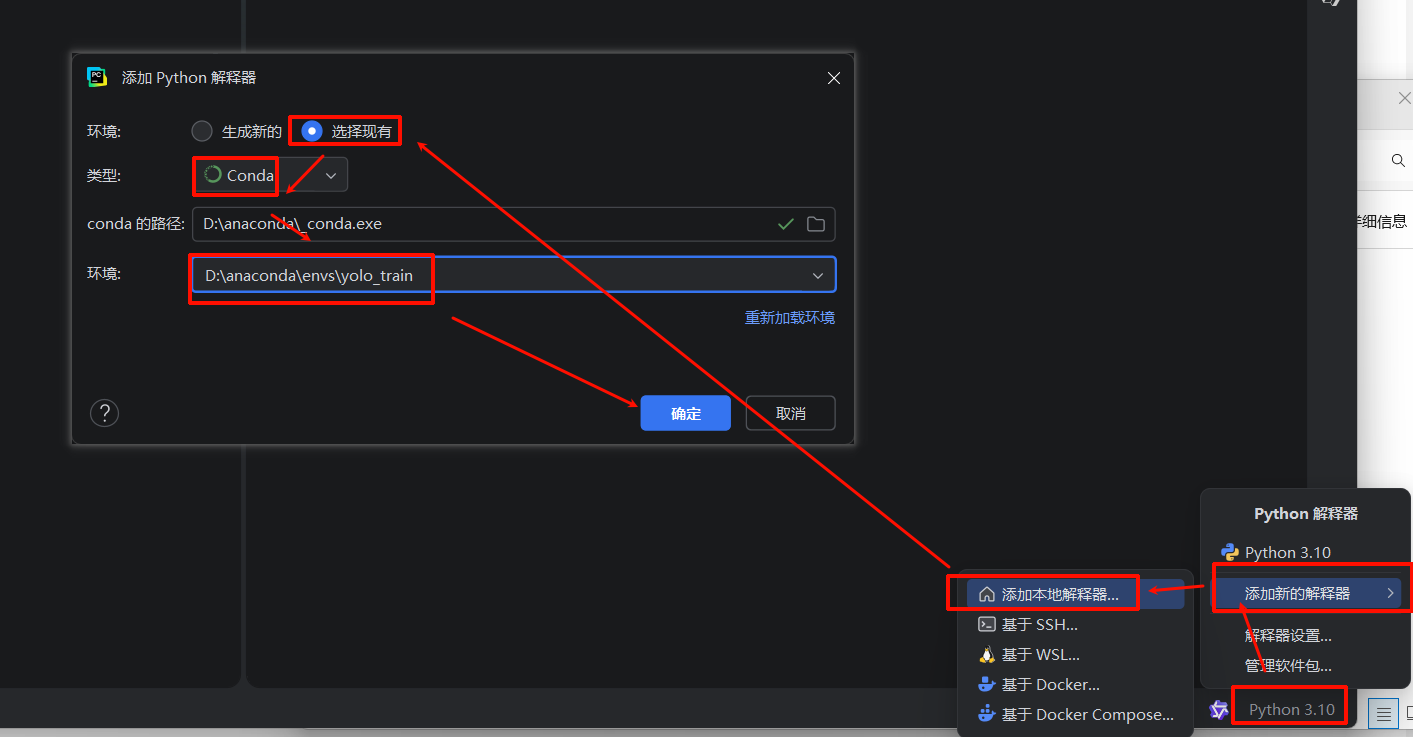
Task: Click the 重新加载环境 link
Action: point(790,318)
